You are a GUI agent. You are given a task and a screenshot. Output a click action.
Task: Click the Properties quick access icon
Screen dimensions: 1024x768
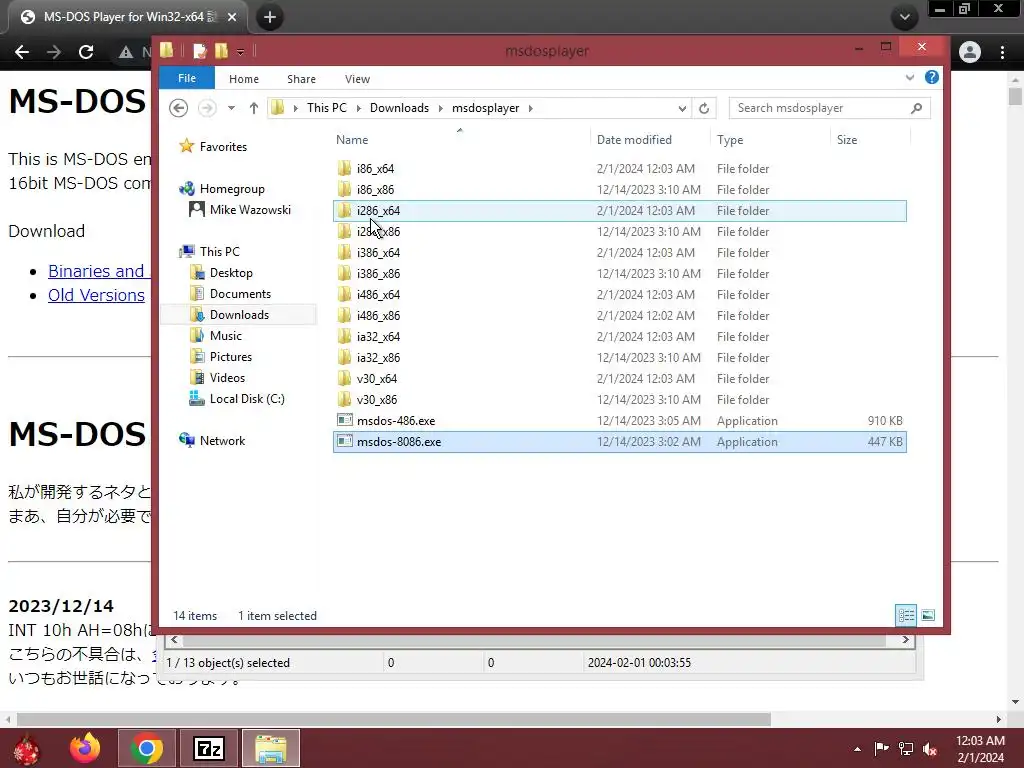point(200,51)
